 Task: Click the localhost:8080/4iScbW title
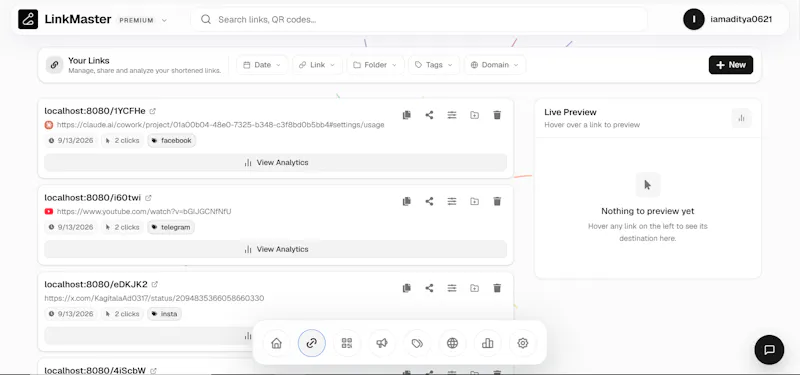95,370
